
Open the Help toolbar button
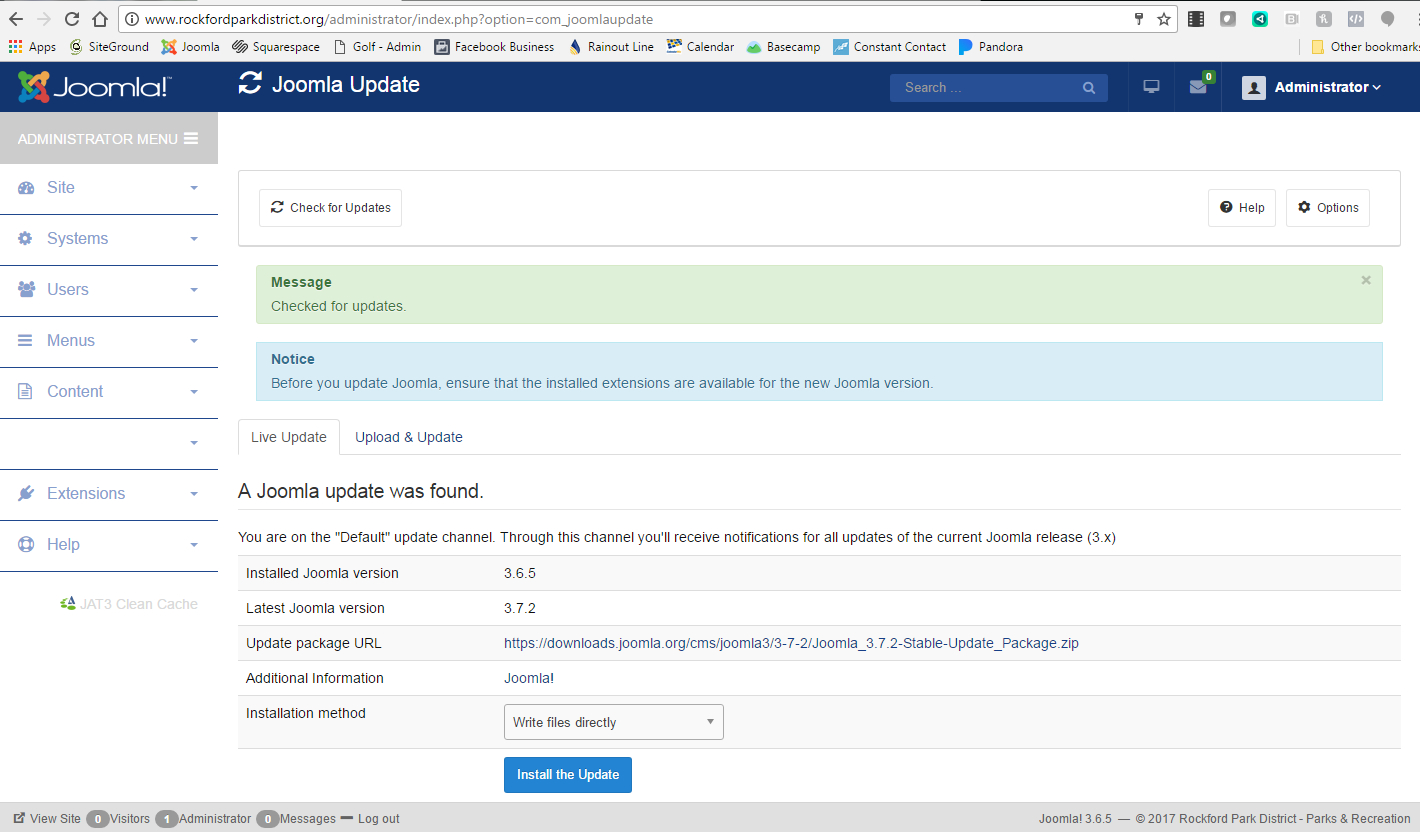1242,208
